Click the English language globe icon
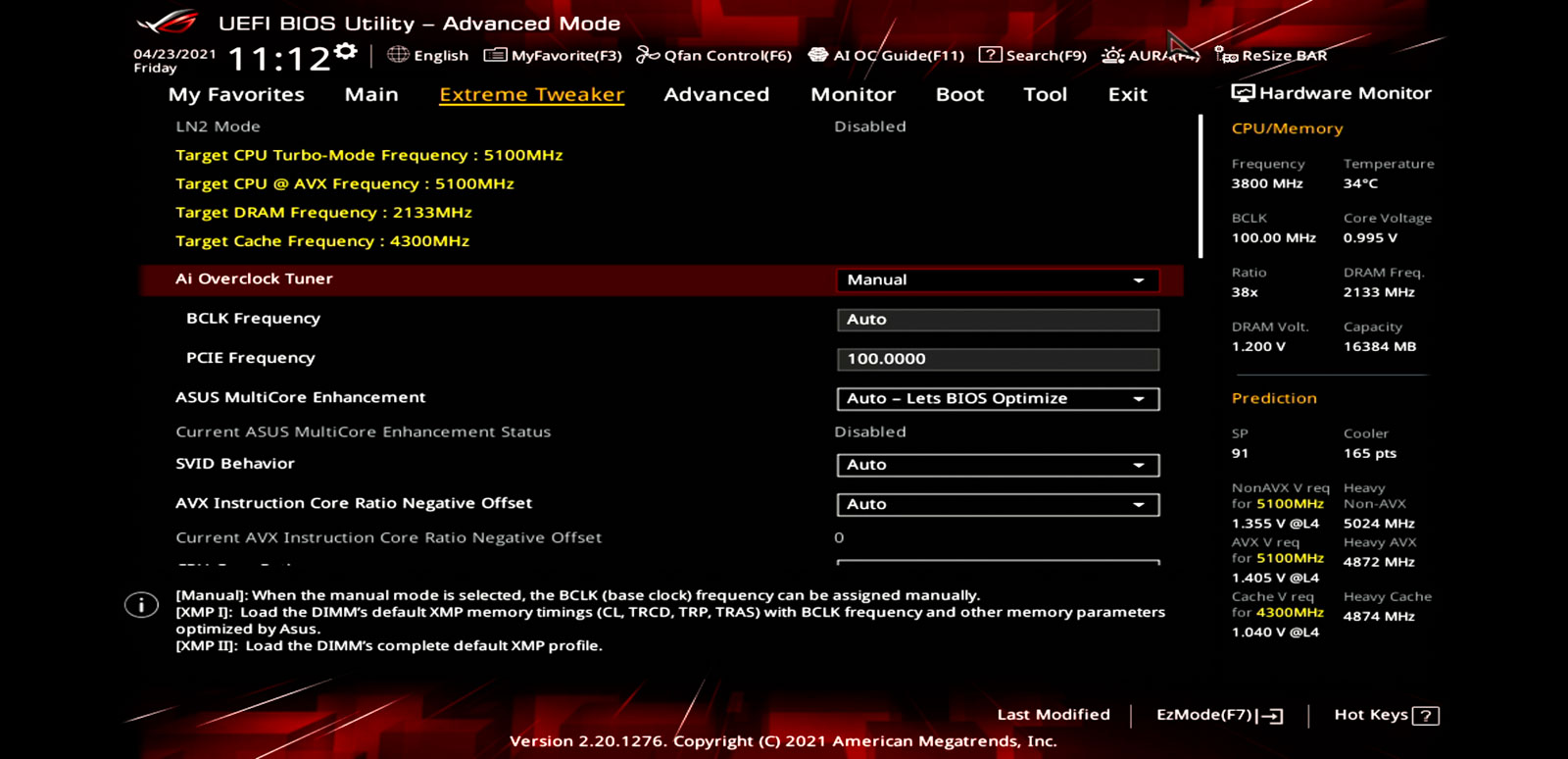The width and height of the screenshot is (1568, 759). pyautogui.click(x=398, y=55)
